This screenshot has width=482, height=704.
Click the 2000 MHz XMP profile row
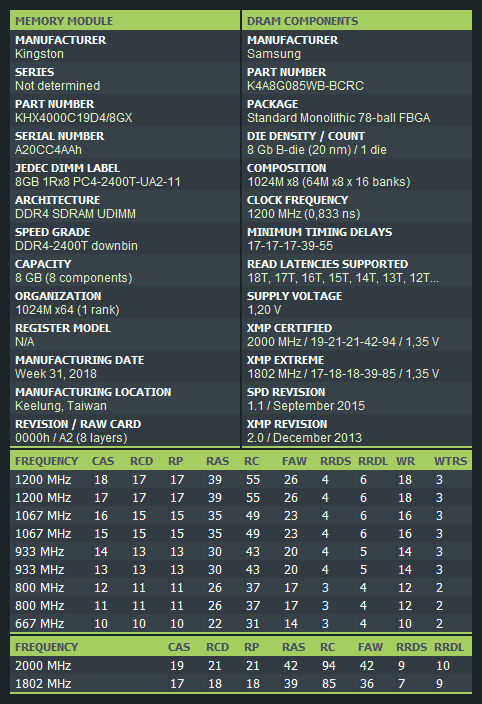coord(241,665)
